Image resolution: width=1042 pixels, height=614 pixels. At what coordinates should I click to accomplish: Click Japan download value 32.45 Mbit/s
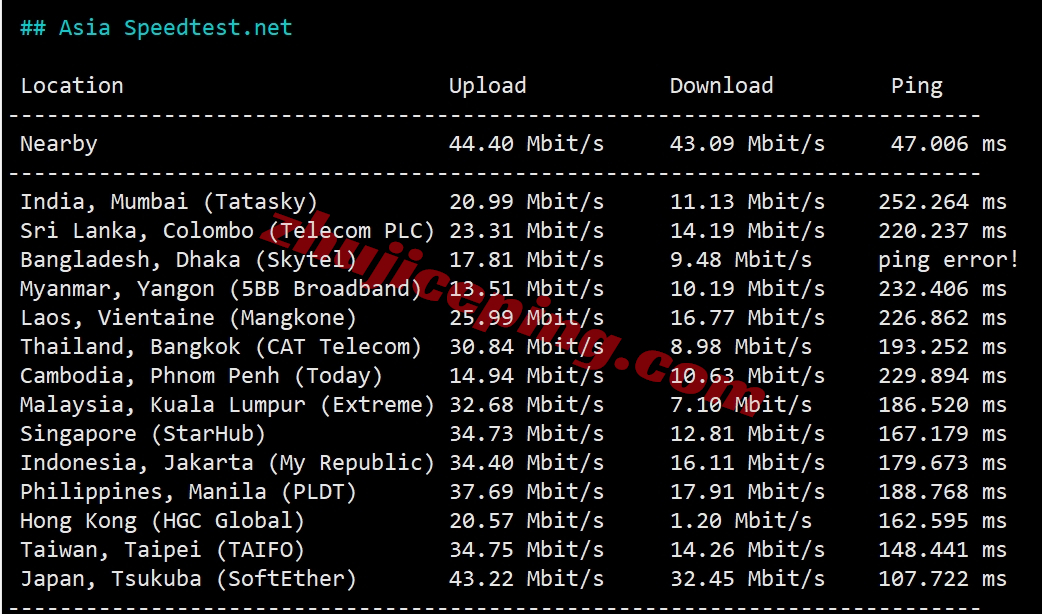(x=747, y=578)
